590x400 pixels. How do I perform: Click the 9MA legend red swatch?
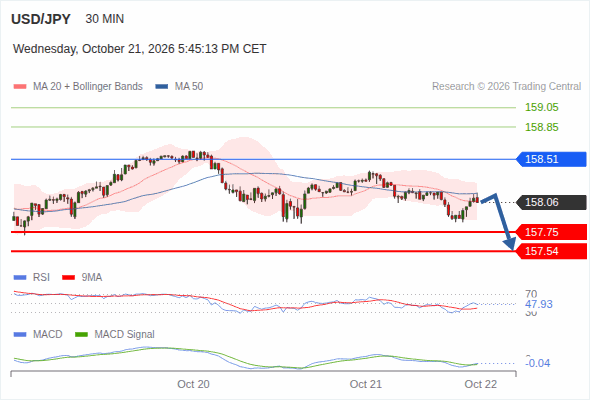tap(68, 278)
